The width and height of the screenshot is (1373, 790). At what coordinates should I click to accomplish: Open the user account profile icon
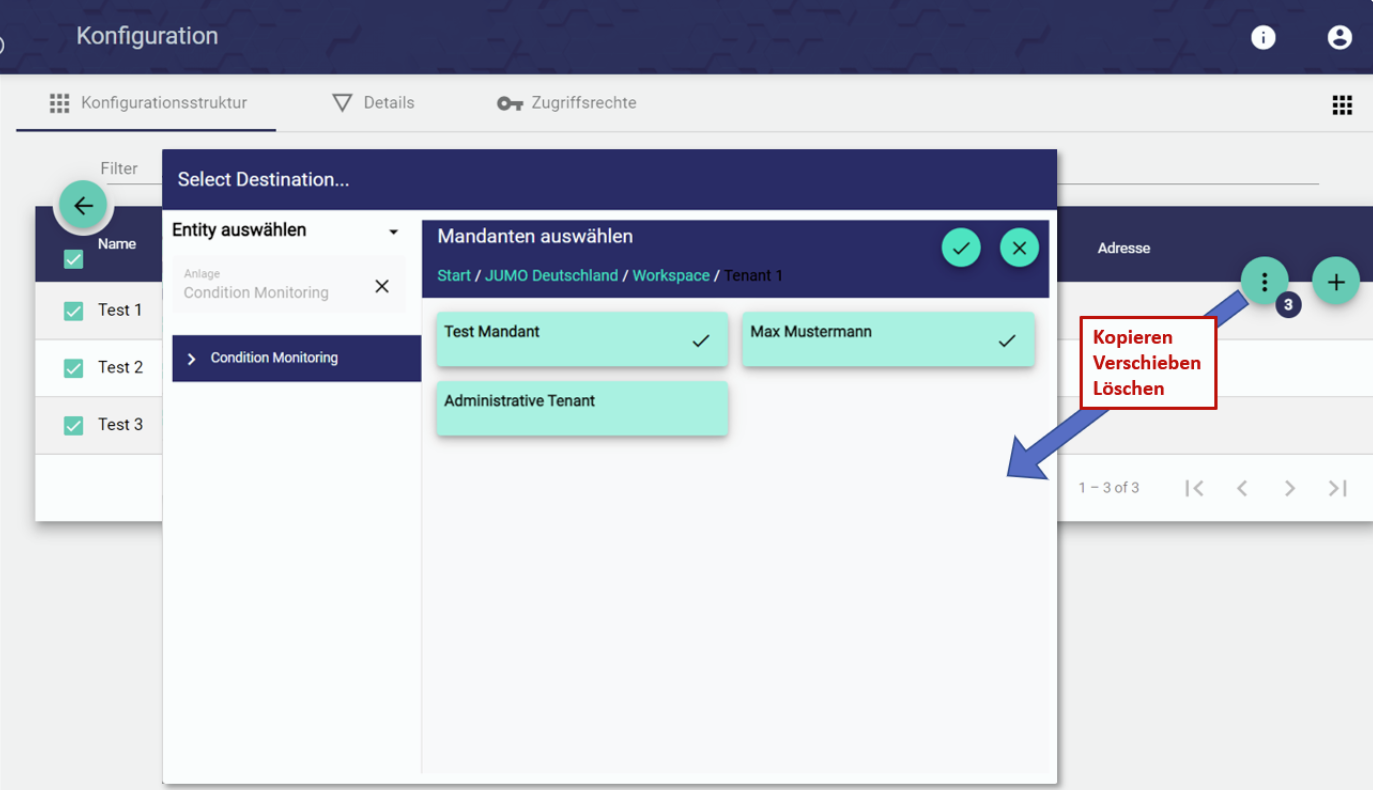[x=1339, y=38]
